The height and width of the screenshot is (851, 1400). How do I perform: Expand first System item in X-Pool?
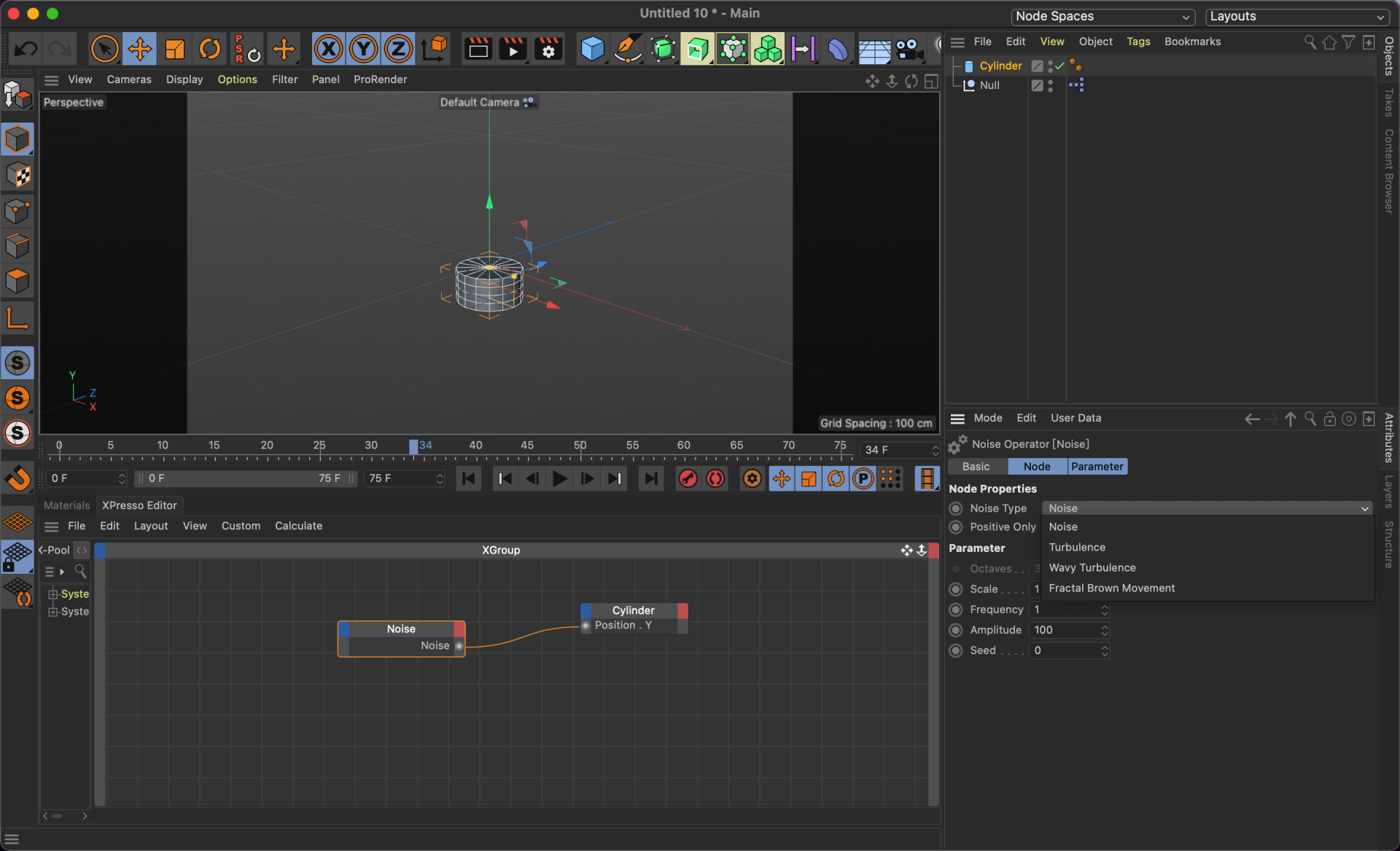coord(52,594)
